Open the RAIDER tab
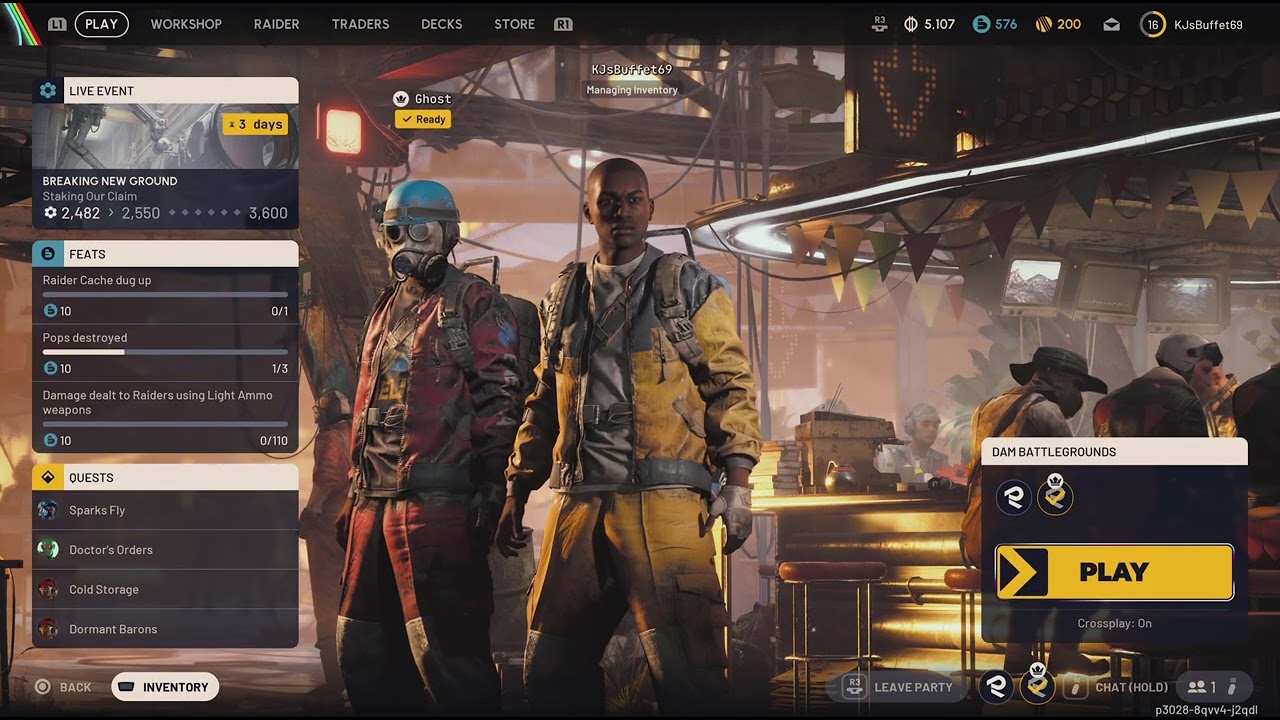The width and height of the screenshot is (1280, 720). point(276,24)
